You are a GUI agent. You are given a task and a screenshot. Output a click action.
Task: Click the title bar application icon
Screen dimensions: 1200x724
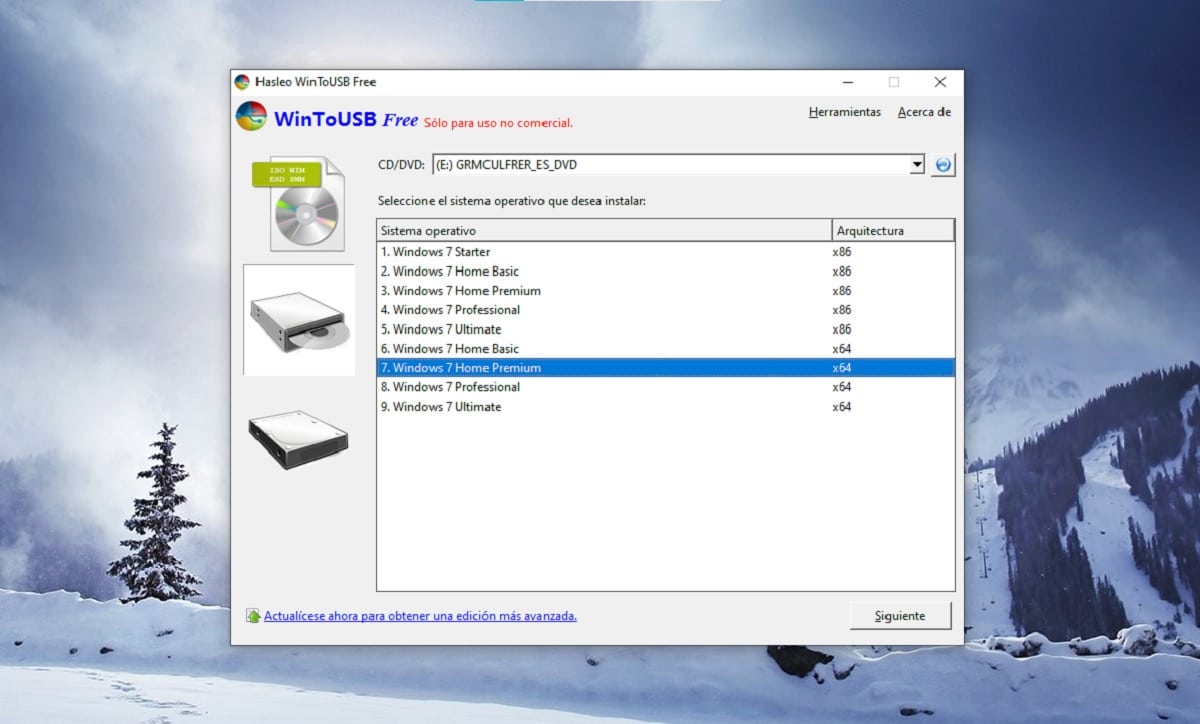pos(242,82)
